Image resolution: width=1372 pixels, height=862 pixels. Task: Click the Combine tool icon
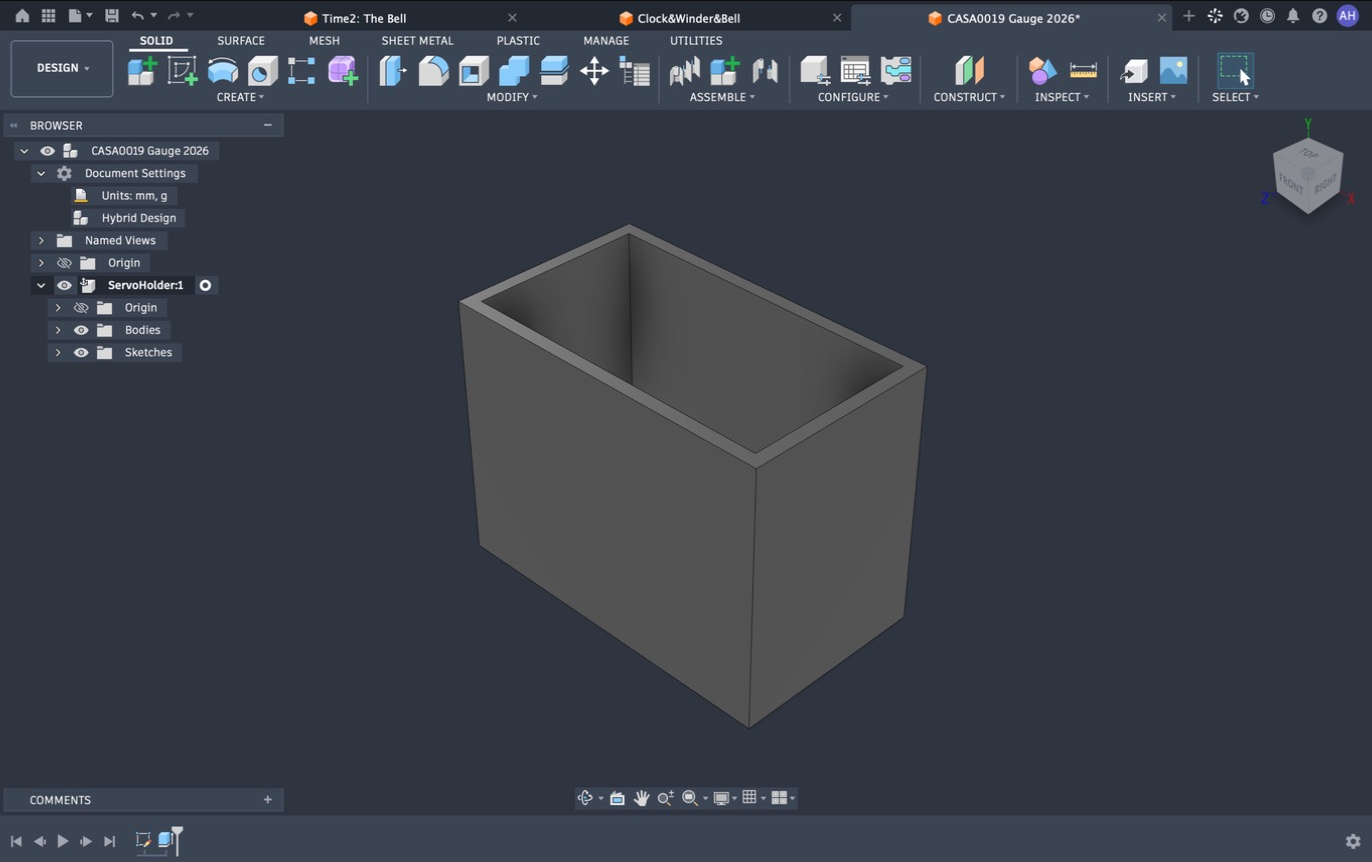[513, 71]
